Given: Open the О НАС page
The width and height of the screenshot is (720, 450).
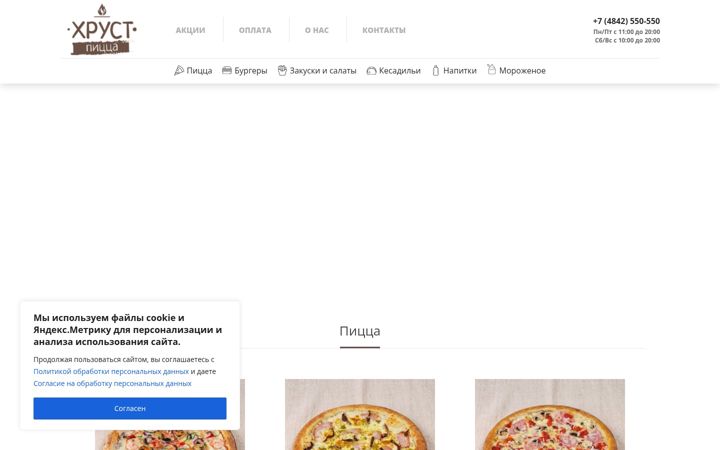Looking at the screenshot, I should coord(317,30).
